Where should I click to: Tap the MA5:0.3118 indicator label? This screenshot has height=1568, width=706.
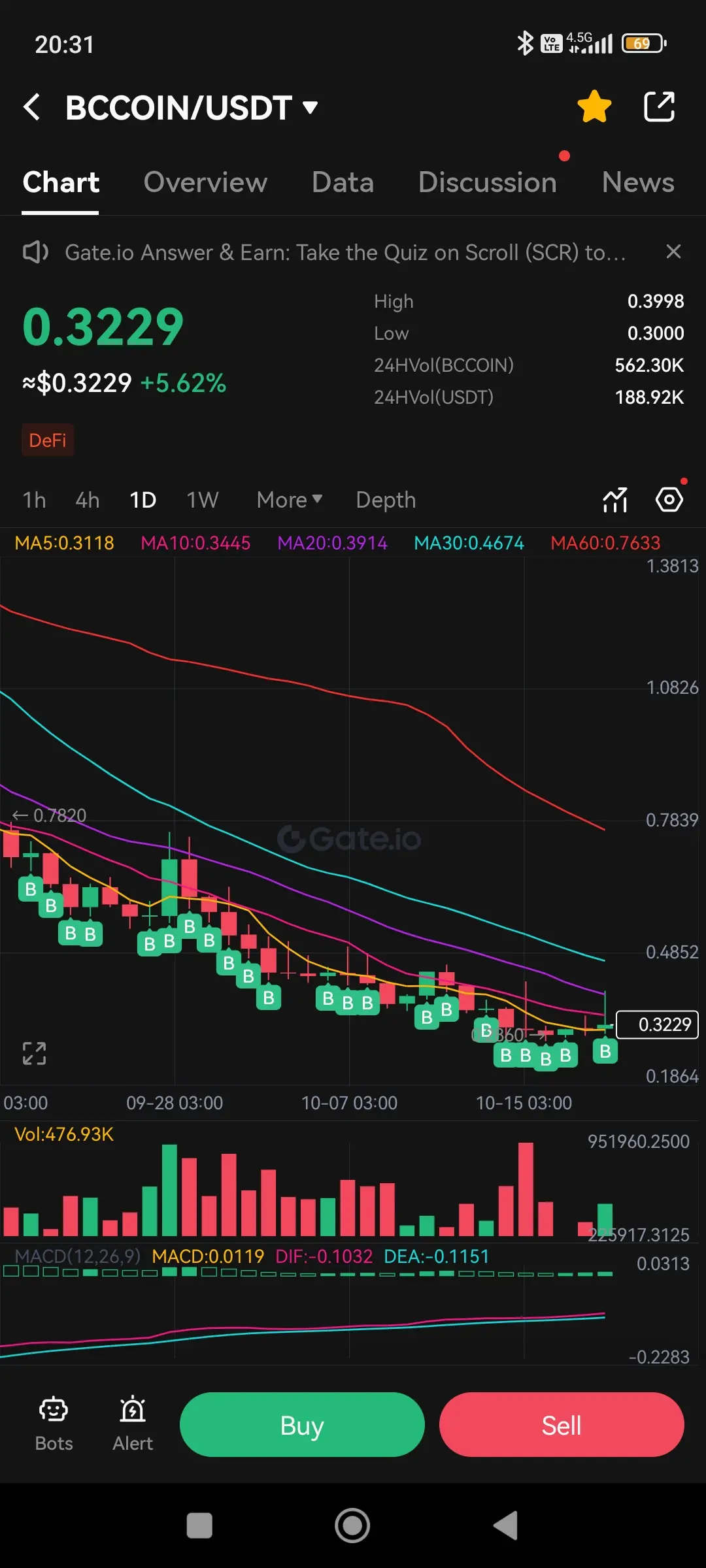pyautogui.click(x=64, y=543)
